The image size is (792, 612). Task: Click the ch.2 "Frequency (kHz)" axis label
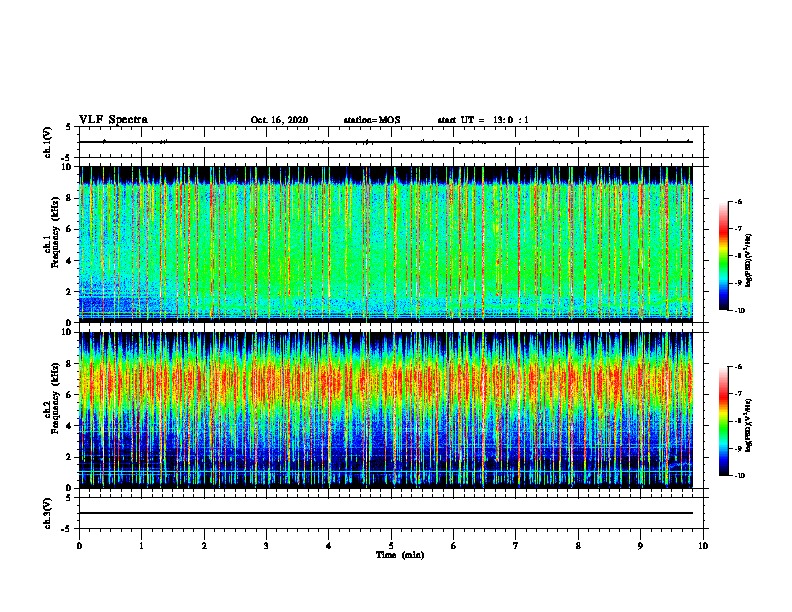click(x=56, y=398)
